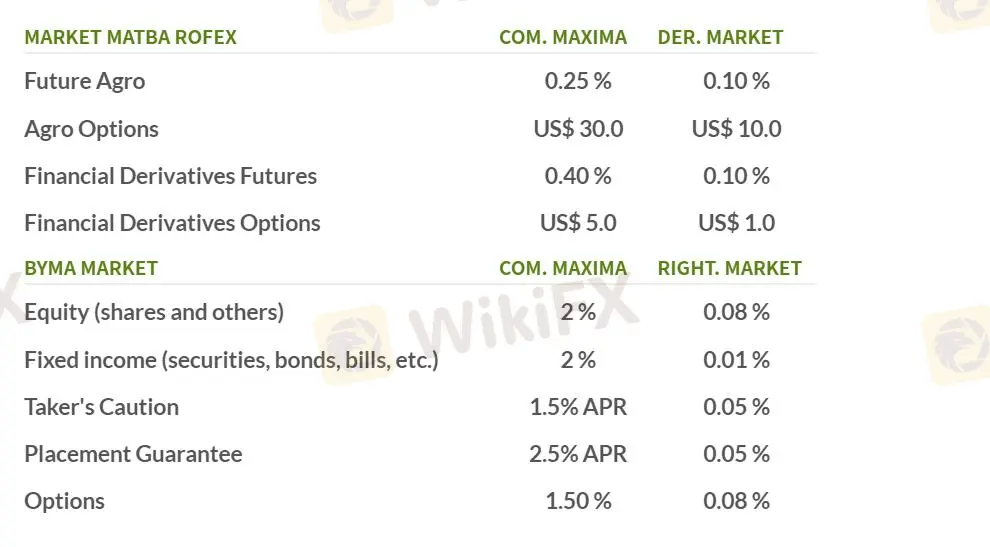Select the 1.50 % Options commission value
This screenshot has width=990, height=547.
point(578,501)
